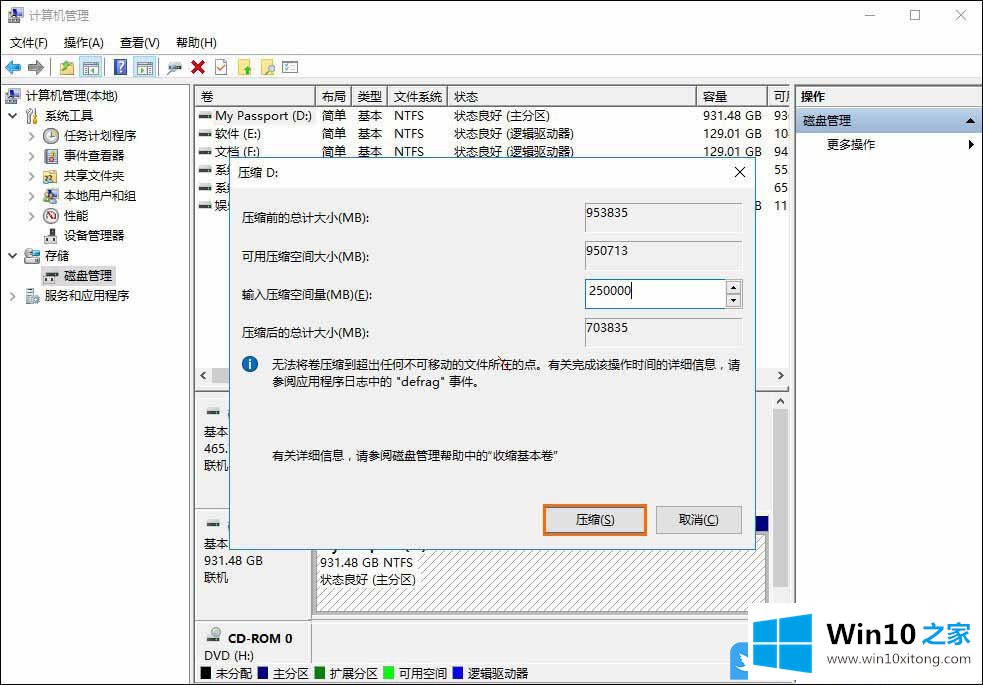
Task: Open 本地用户和组 tree item
Action: (x=100, y=196)
